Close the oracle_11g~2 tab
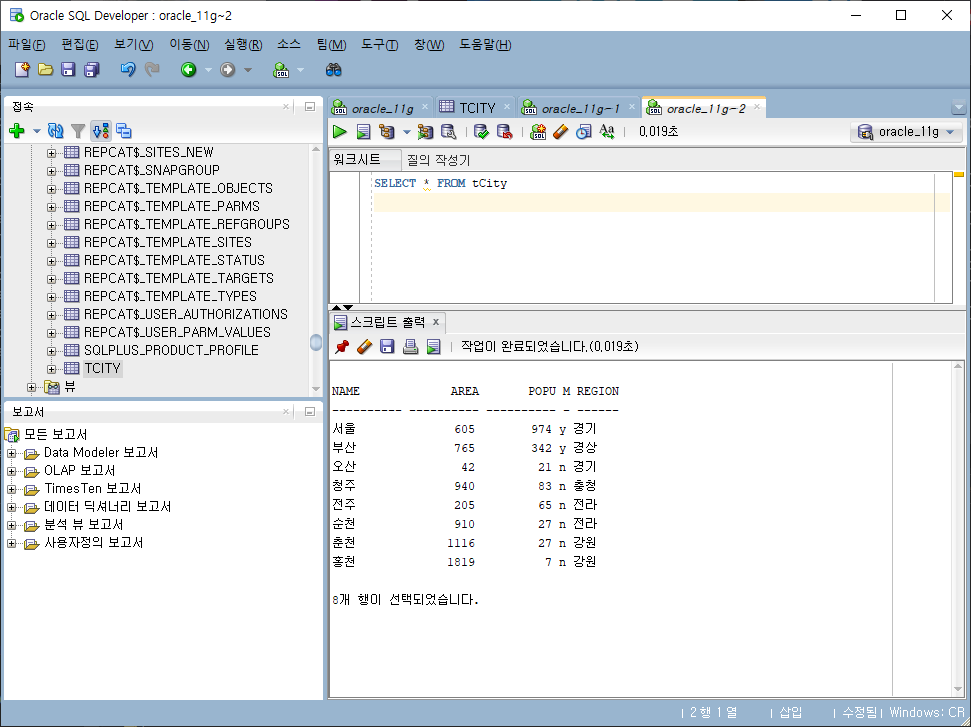 tap(757, 107)
